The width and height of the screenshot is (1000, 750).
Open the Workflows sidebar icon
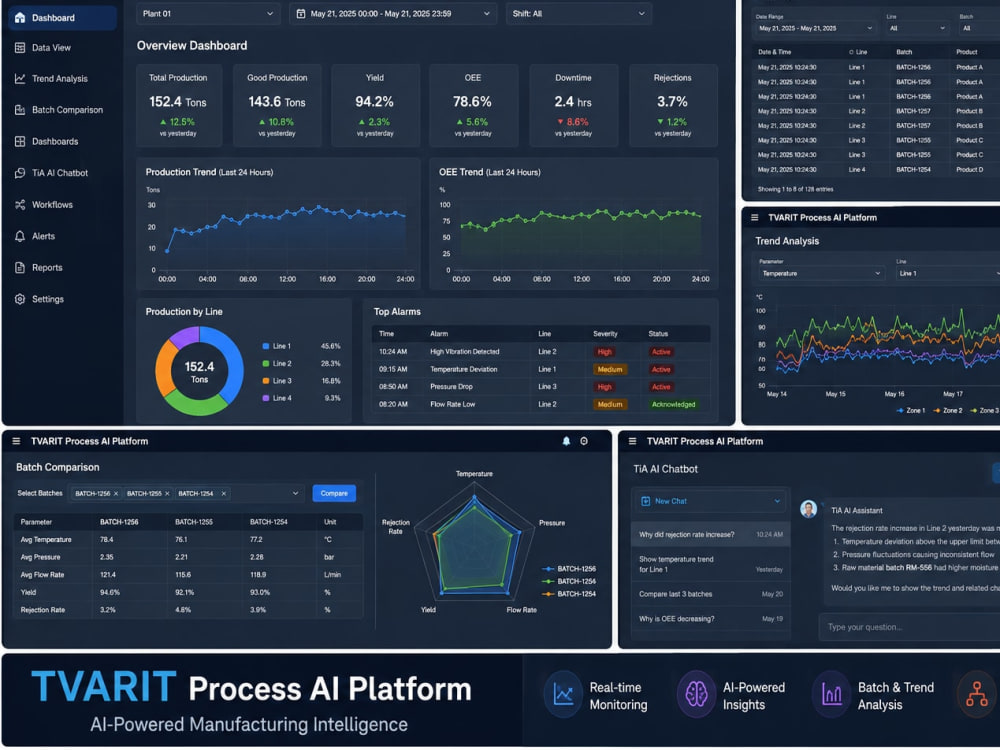20,205
